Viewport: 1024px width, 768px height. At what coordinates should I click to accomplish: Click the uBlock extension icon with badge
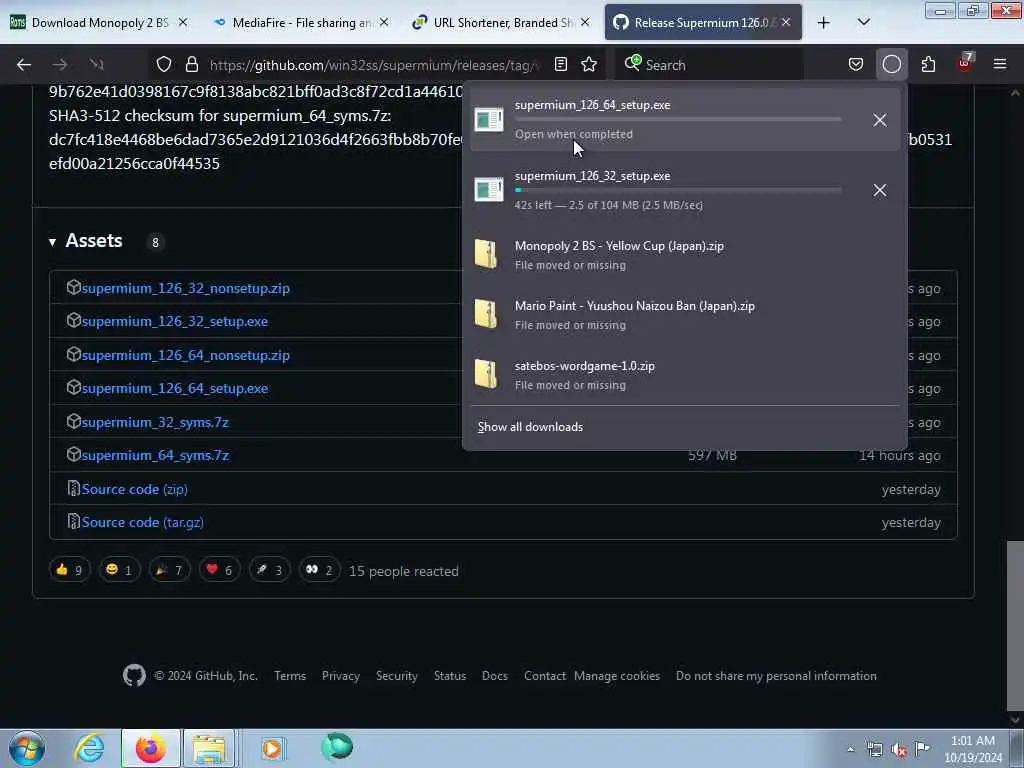[x=965, y=63]
